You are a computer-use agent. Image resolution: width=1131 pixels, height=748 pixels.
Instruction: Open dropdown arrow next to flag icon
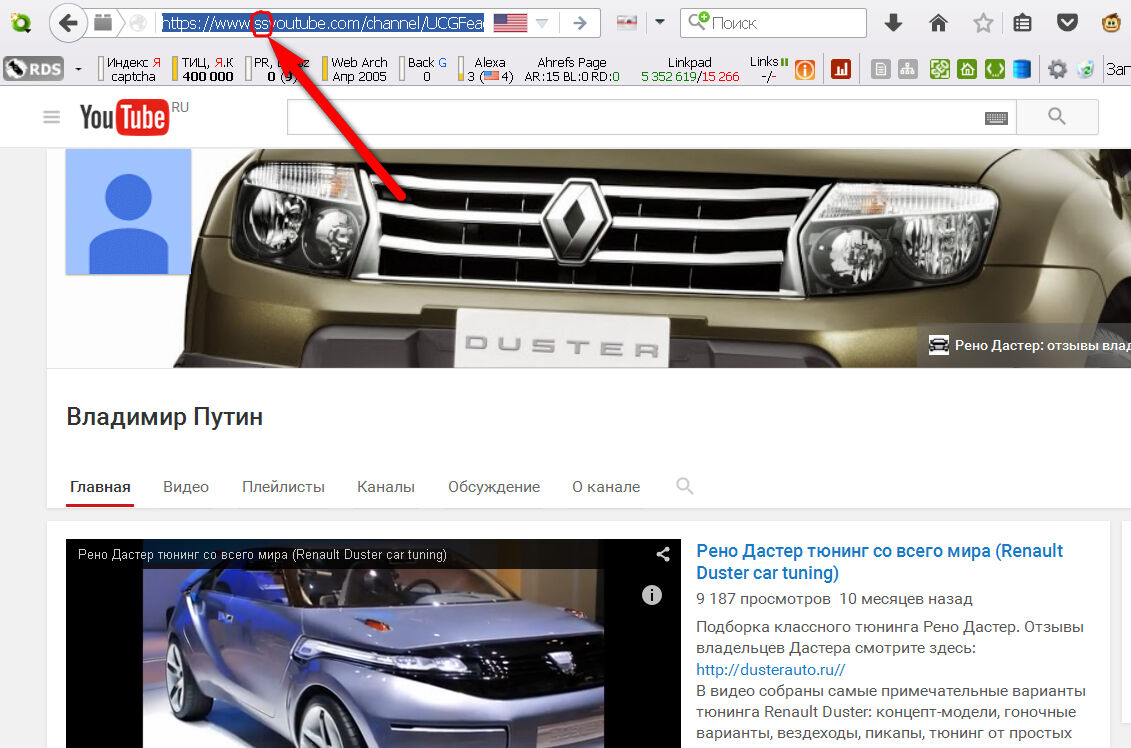pos(660,22)
